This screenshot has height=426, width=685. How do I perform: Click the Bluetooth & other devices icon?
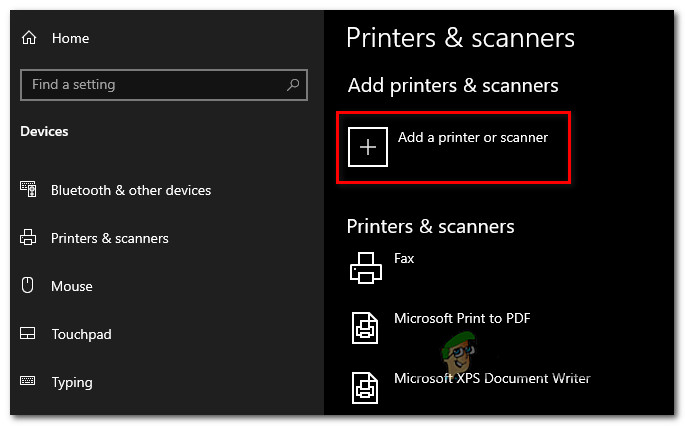(x=29, y=190)
